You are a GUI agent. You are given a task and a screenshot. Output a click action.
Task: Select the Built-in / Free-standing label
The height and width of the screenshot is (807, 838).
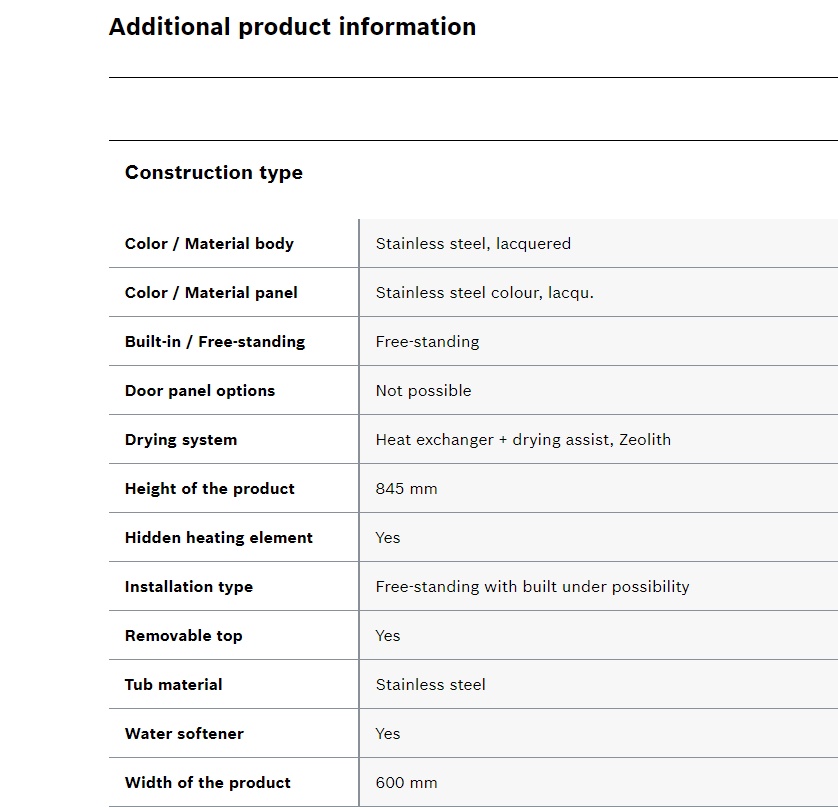click(215, 342)
